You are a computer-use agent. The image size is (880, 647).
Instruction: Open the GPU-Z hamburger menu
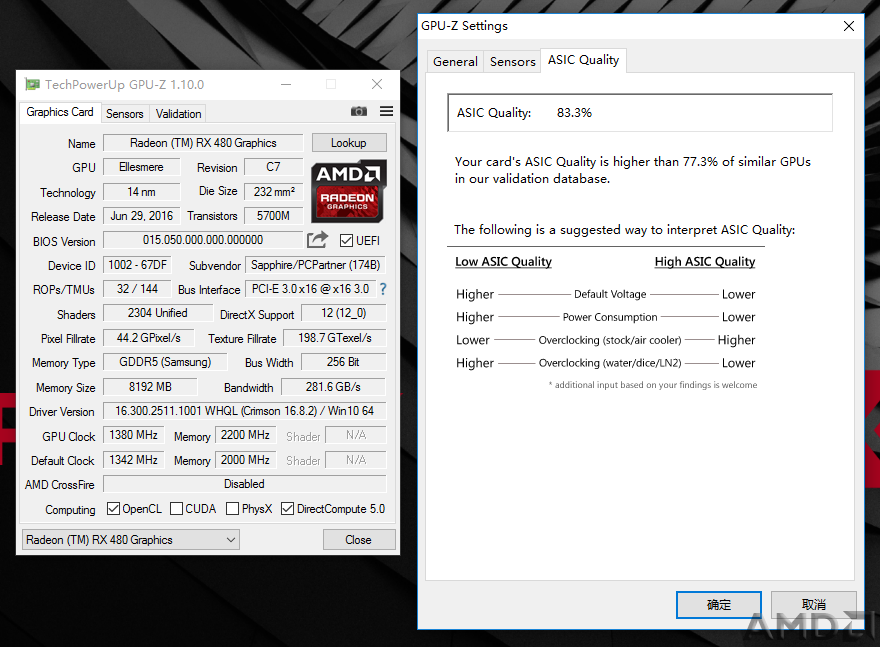tap(386, 111)
